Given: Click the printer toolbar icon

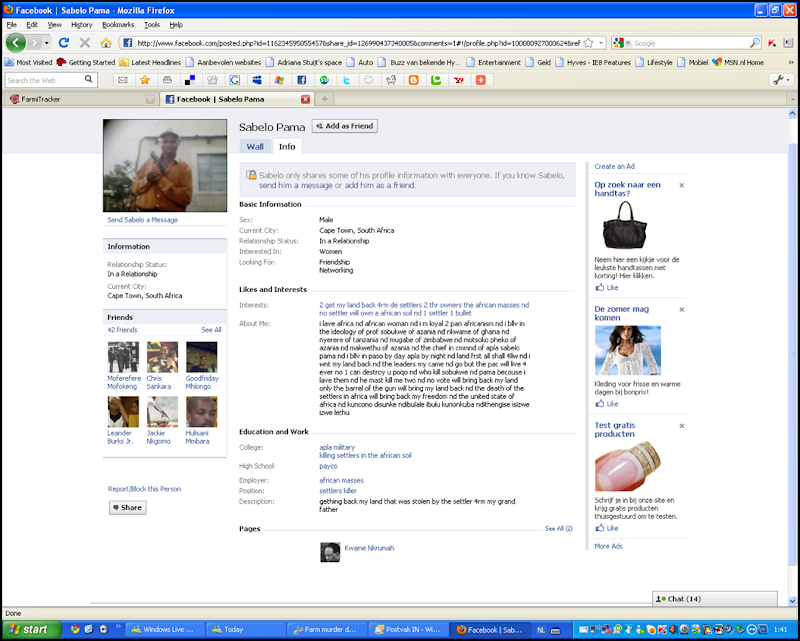Looking at the screenshot, I should pos(167,80).
